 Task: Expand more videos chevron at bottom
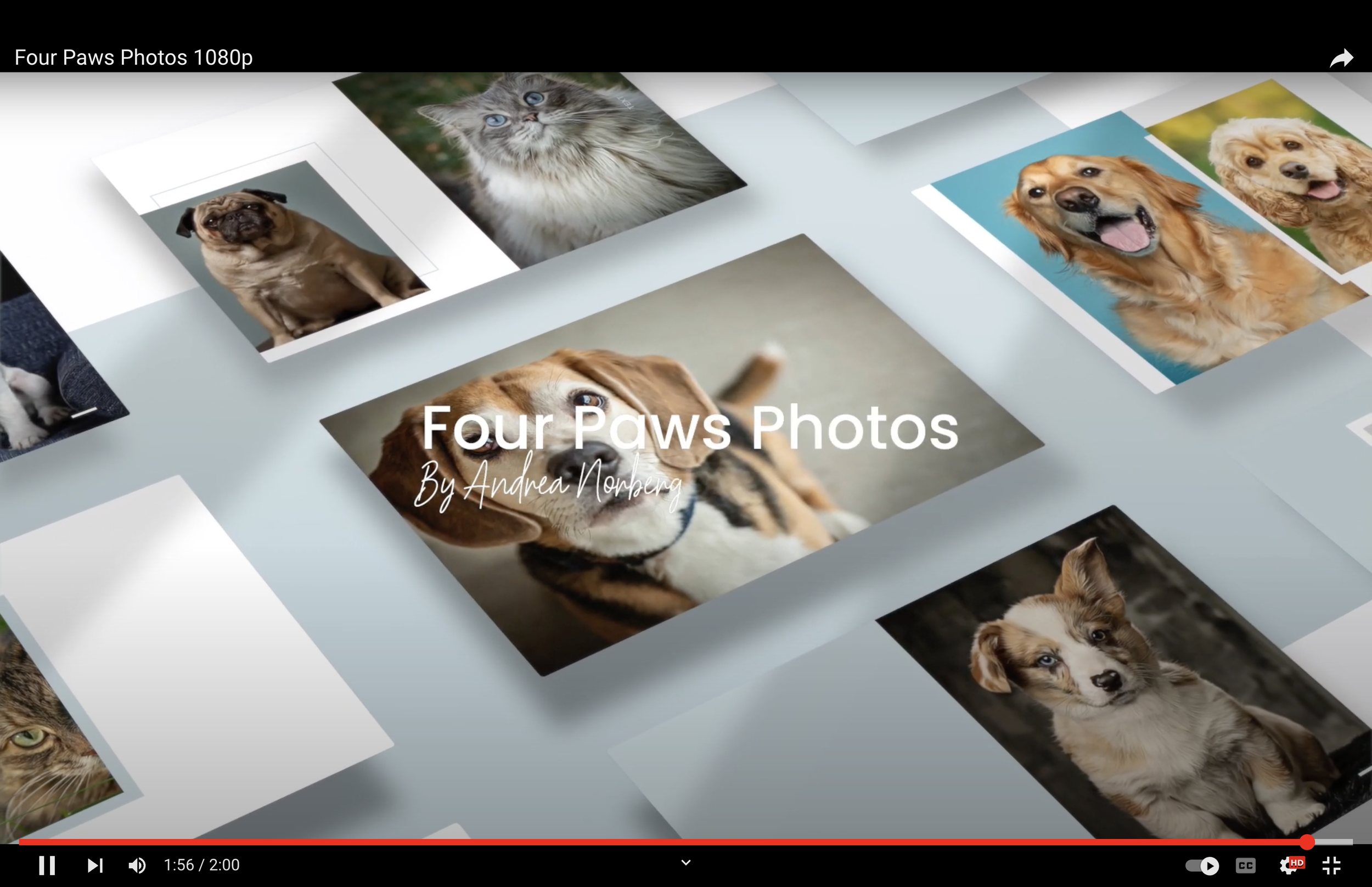(x=685, y=862)
